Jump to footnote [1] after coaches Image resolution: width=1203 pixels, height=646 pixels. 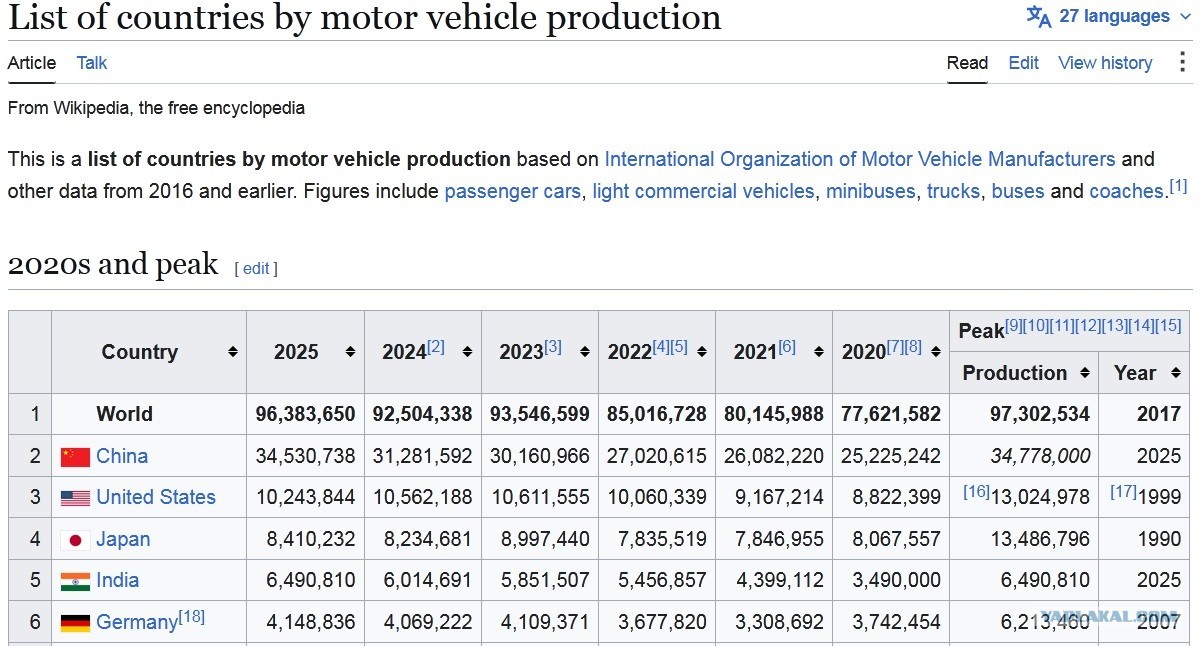[x=1178, y=186]
